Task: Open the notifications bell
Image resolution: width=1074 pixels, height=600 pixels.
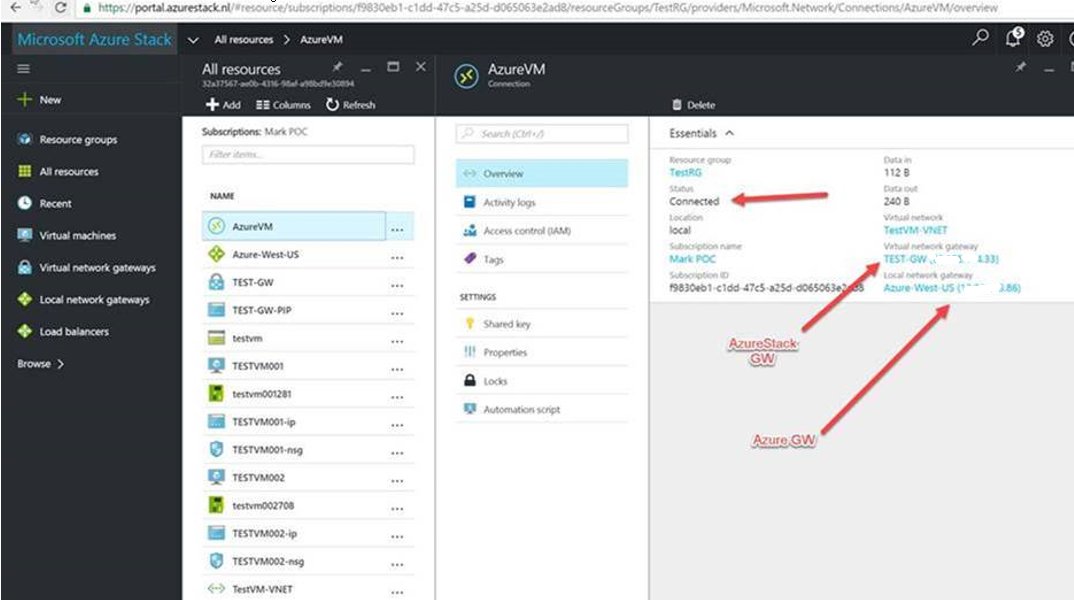Action: tap(1013, 38)
